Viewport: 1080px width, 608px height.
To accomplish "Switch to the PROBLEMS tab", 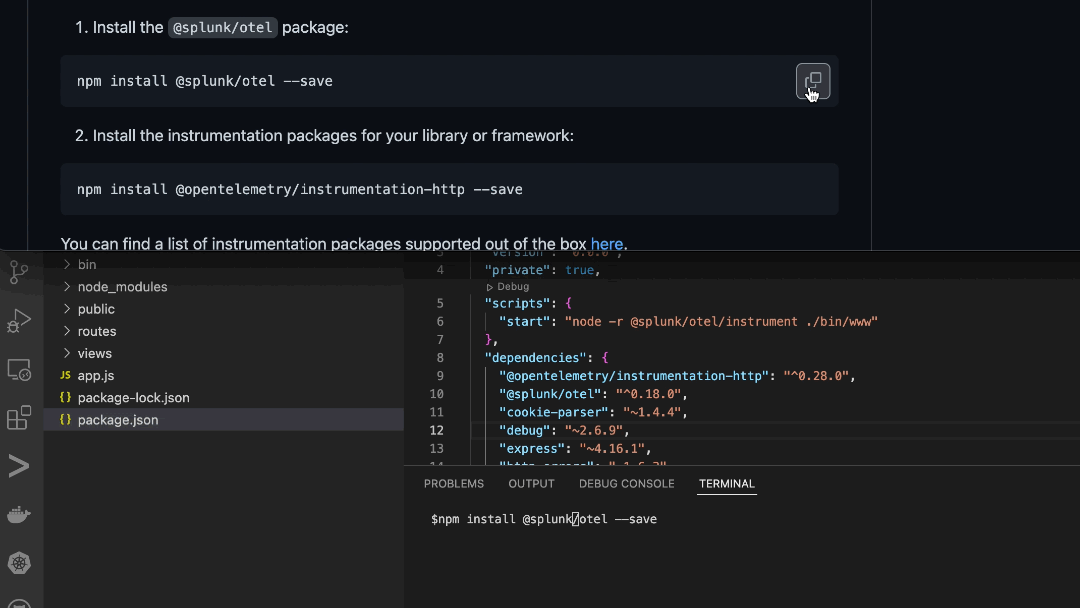I will click(454, 483).
